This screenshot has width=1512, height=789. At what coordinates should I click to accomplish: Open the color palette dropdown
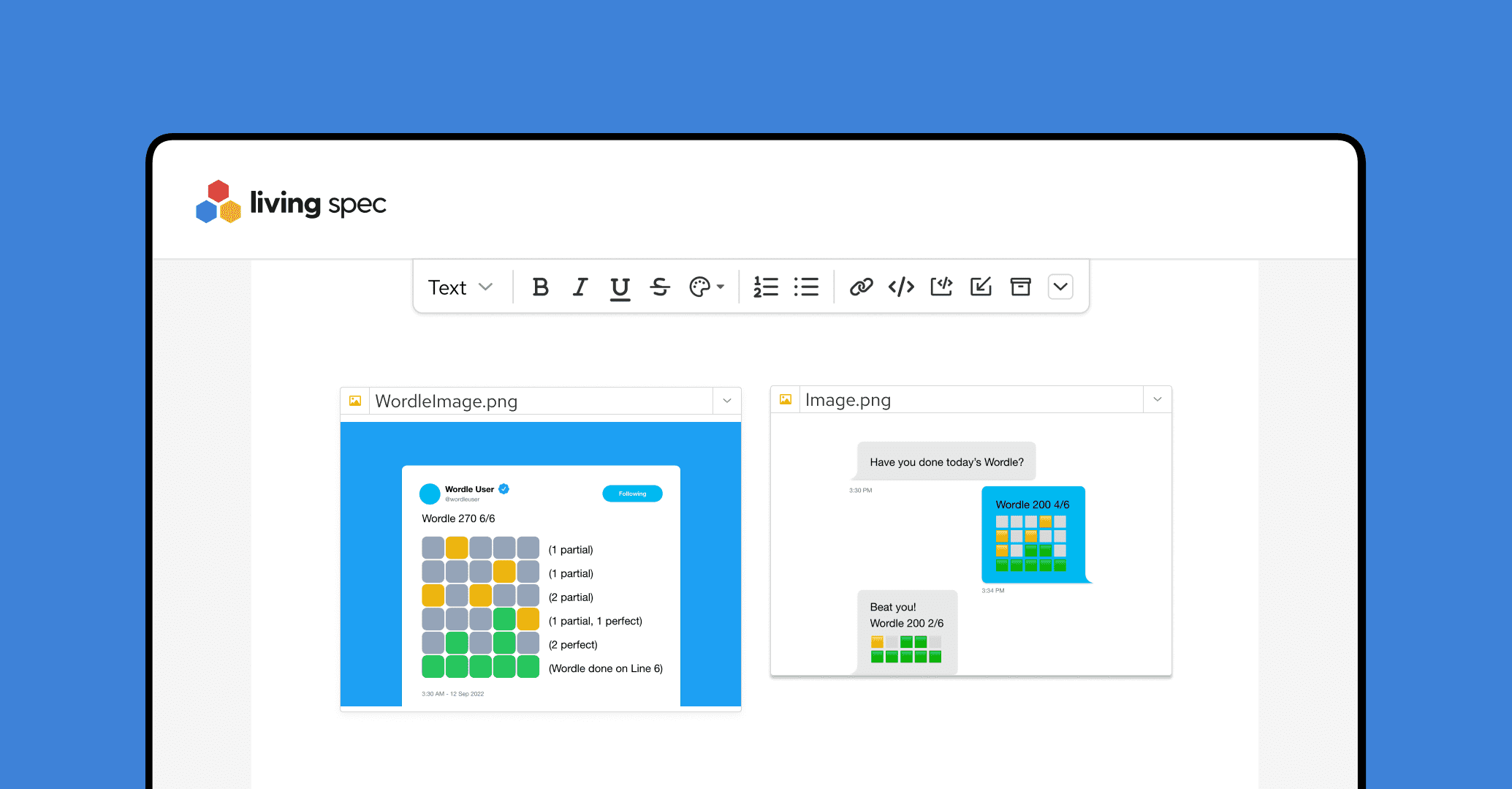[706, 287]
